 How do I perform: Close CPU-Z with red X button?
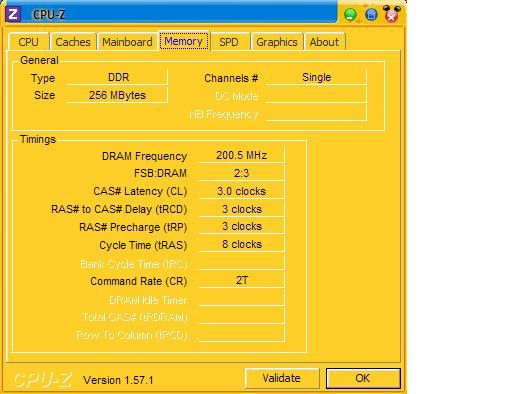pyautogui.click(x=392, y=15)
